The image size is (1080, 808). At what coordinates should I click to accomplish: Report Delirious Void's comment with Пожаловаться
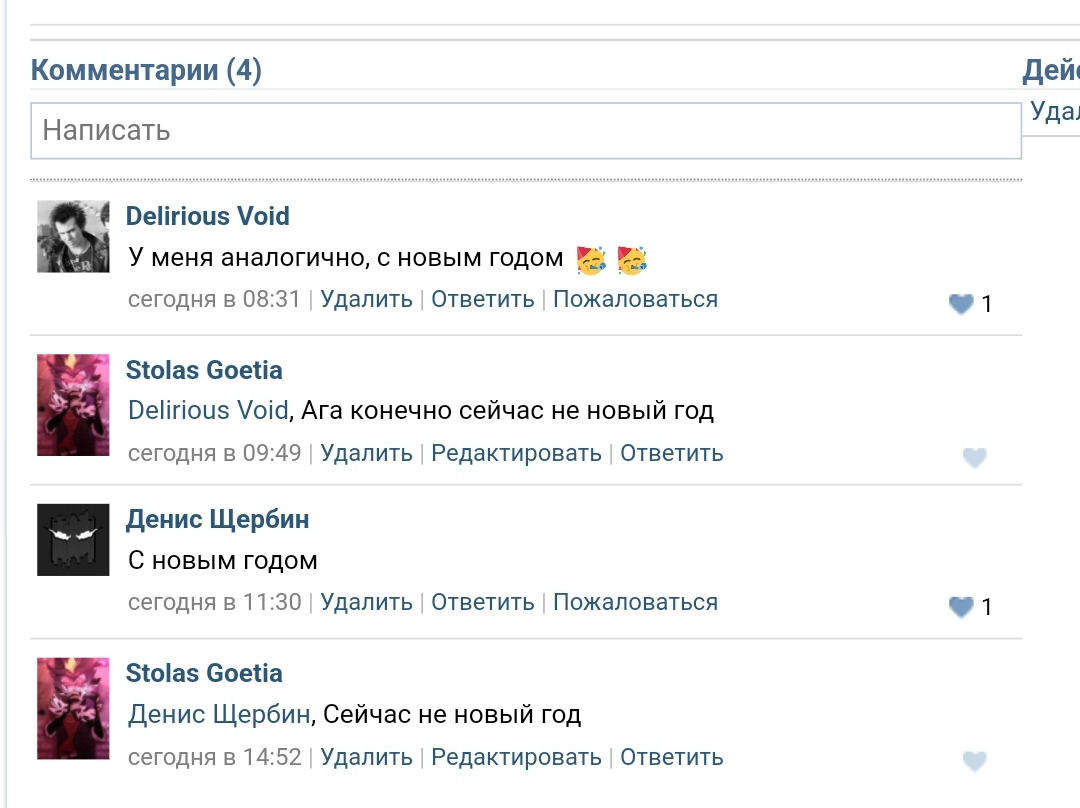coord(635,299)
